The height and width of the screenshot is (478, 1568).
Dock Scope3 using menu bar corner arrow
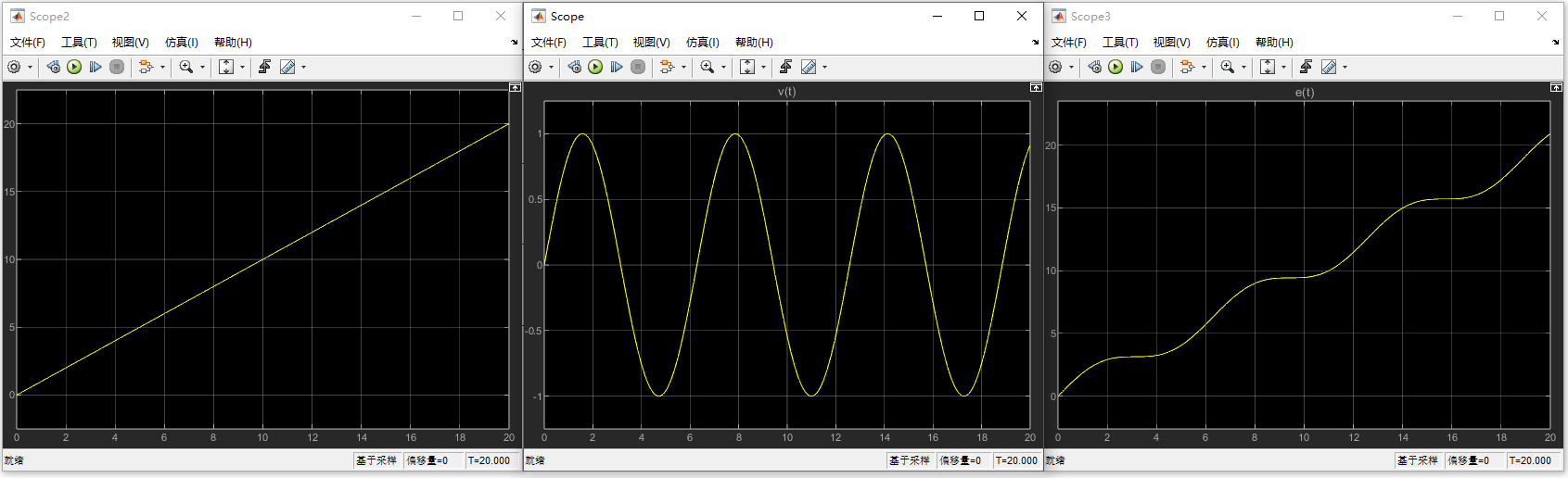tap(1556, 43)
